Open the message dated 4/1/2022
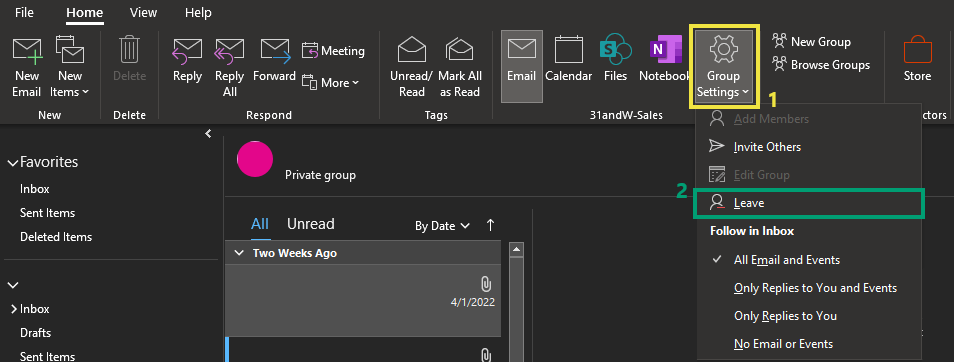The image size is (954, 362). pos(363,300)
